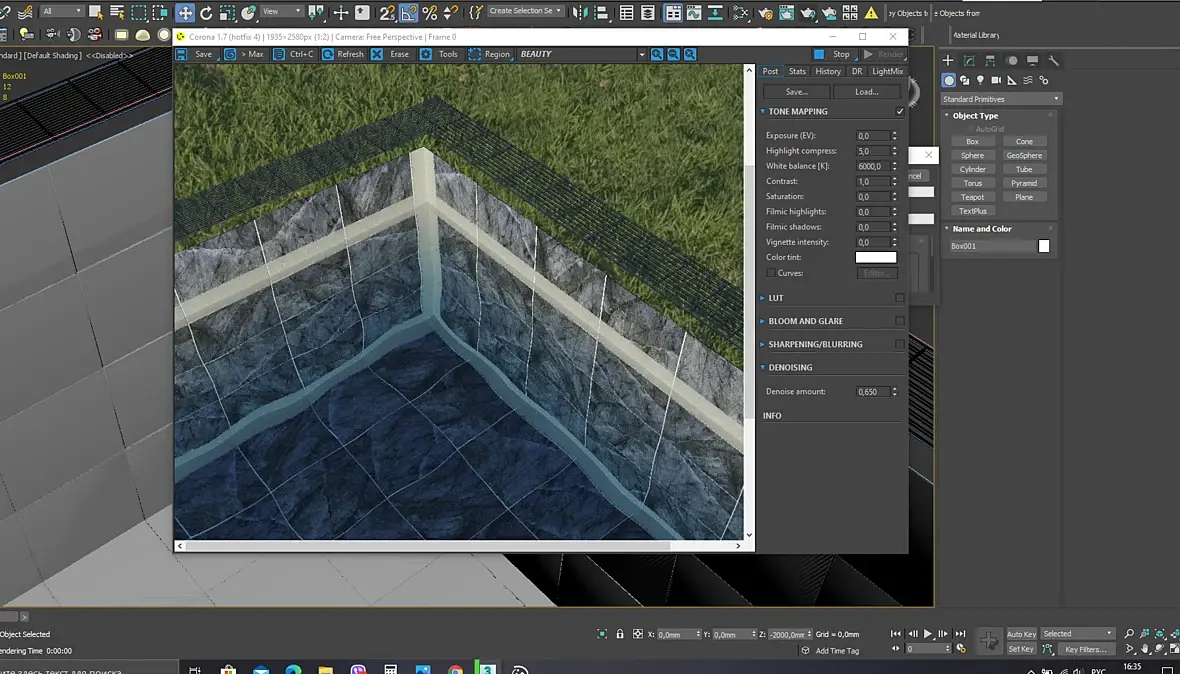Screen dimensions: 1180x674
Task: Switch to the Stats tab
Action: [x=797, y=71]
